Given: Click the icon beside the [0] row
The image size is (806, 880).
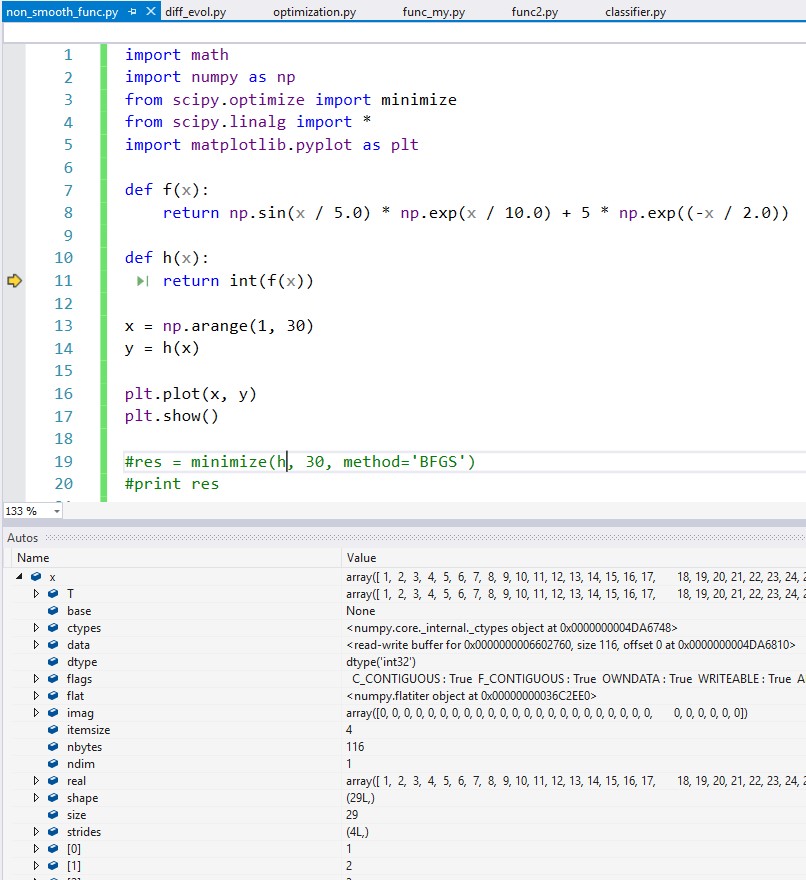Looking at the screenshot, I should [53, 849].
